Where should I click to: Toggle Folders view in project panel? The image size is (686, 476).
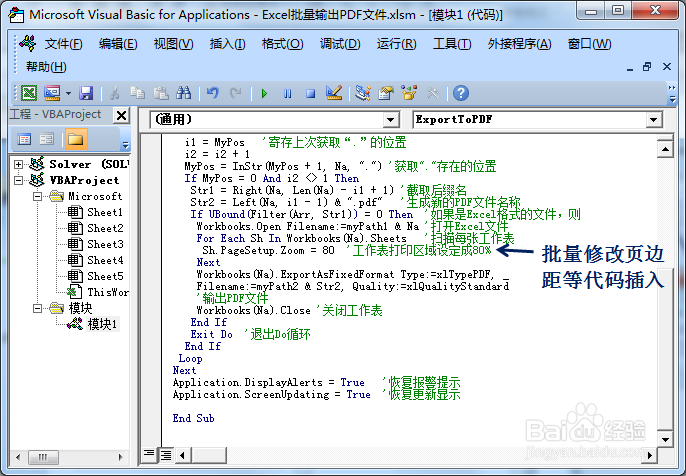click(76, 139)
